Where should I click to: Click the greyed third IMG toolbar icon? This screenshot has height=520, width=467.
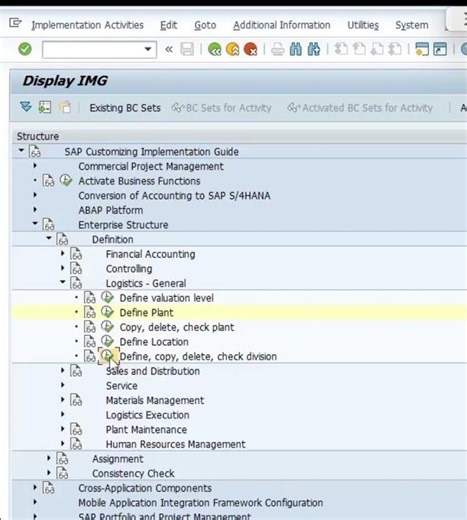pyautogui.click(x=65, y=107)
